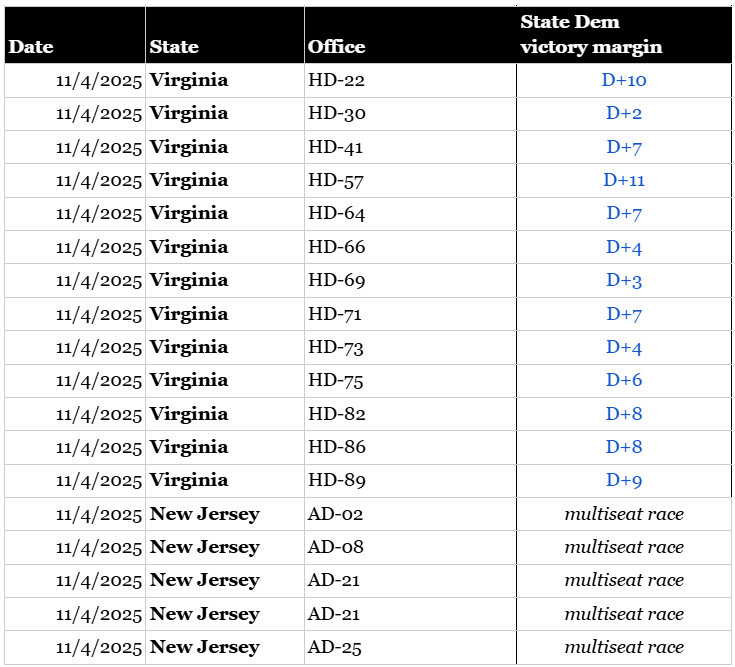Screen dimensions: 735x667
Task: Select the "State Dem victory margin" header
Action: 591,35
